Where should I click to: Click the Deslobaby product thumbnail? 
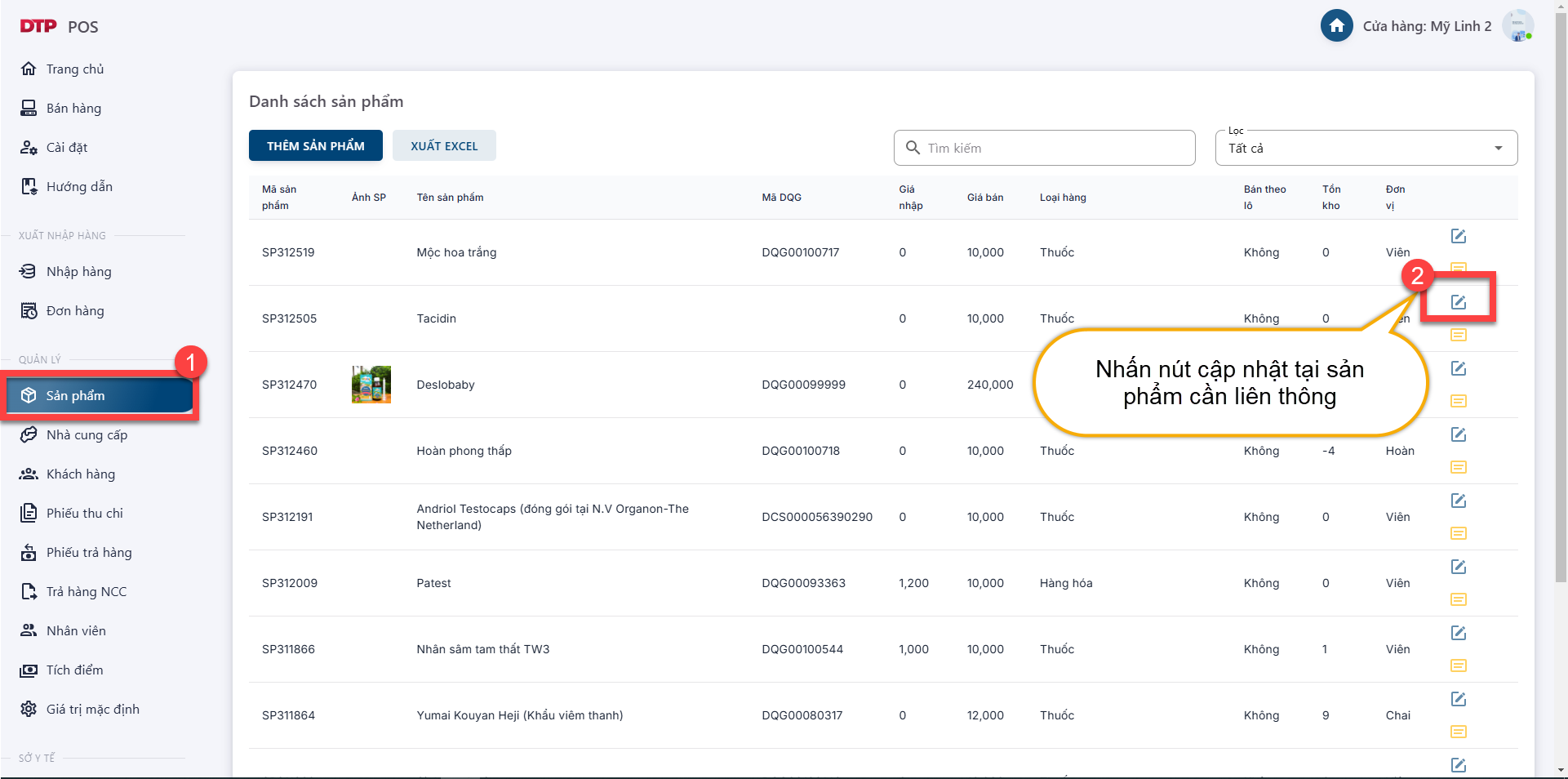tap(371, 385)
